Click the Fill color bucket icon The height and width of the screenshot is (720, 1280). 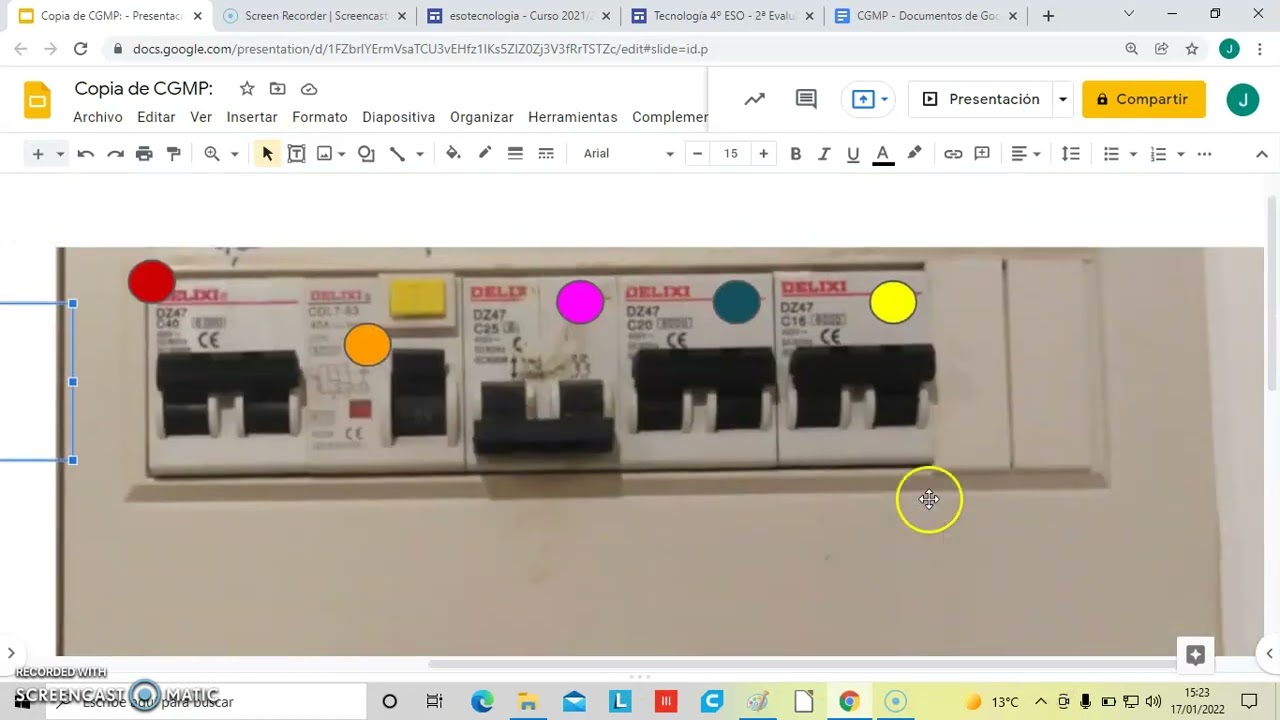pyautogui.click(x=453, y=154)
